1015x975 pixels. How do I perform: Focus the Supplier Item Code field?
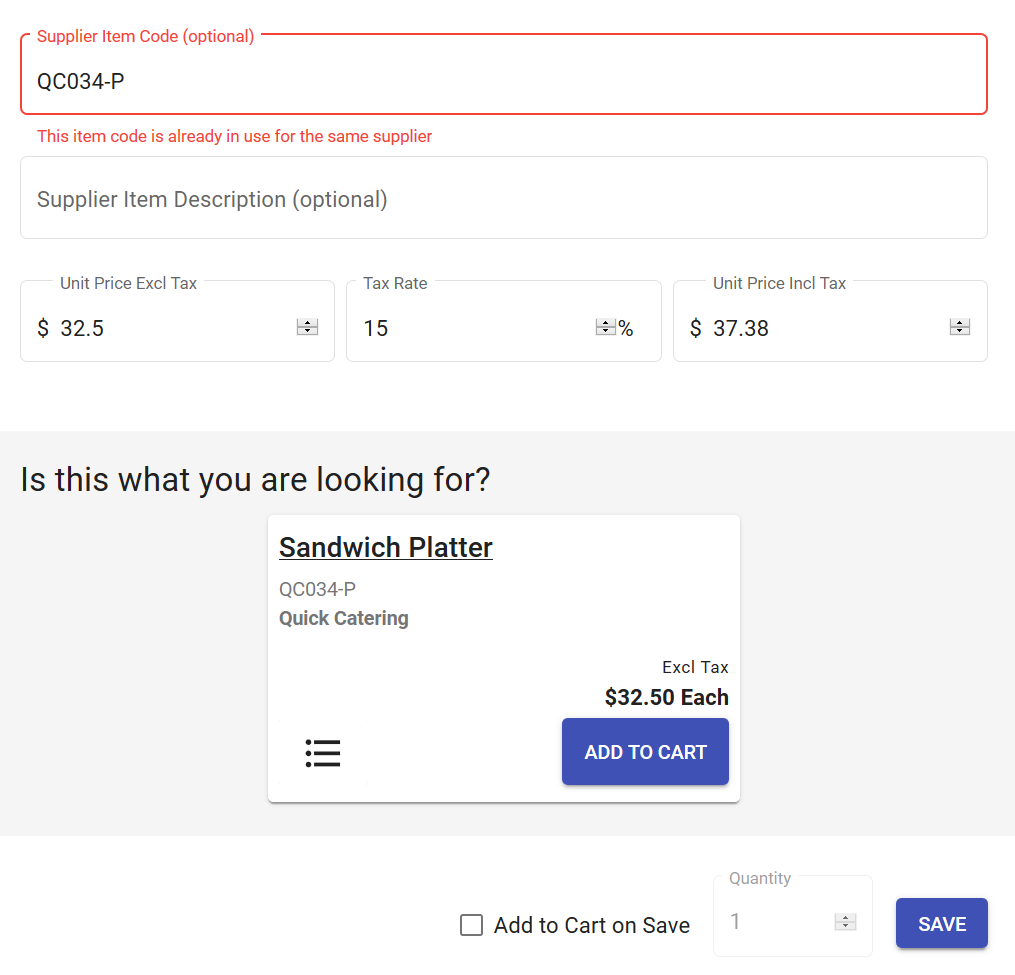500,82
